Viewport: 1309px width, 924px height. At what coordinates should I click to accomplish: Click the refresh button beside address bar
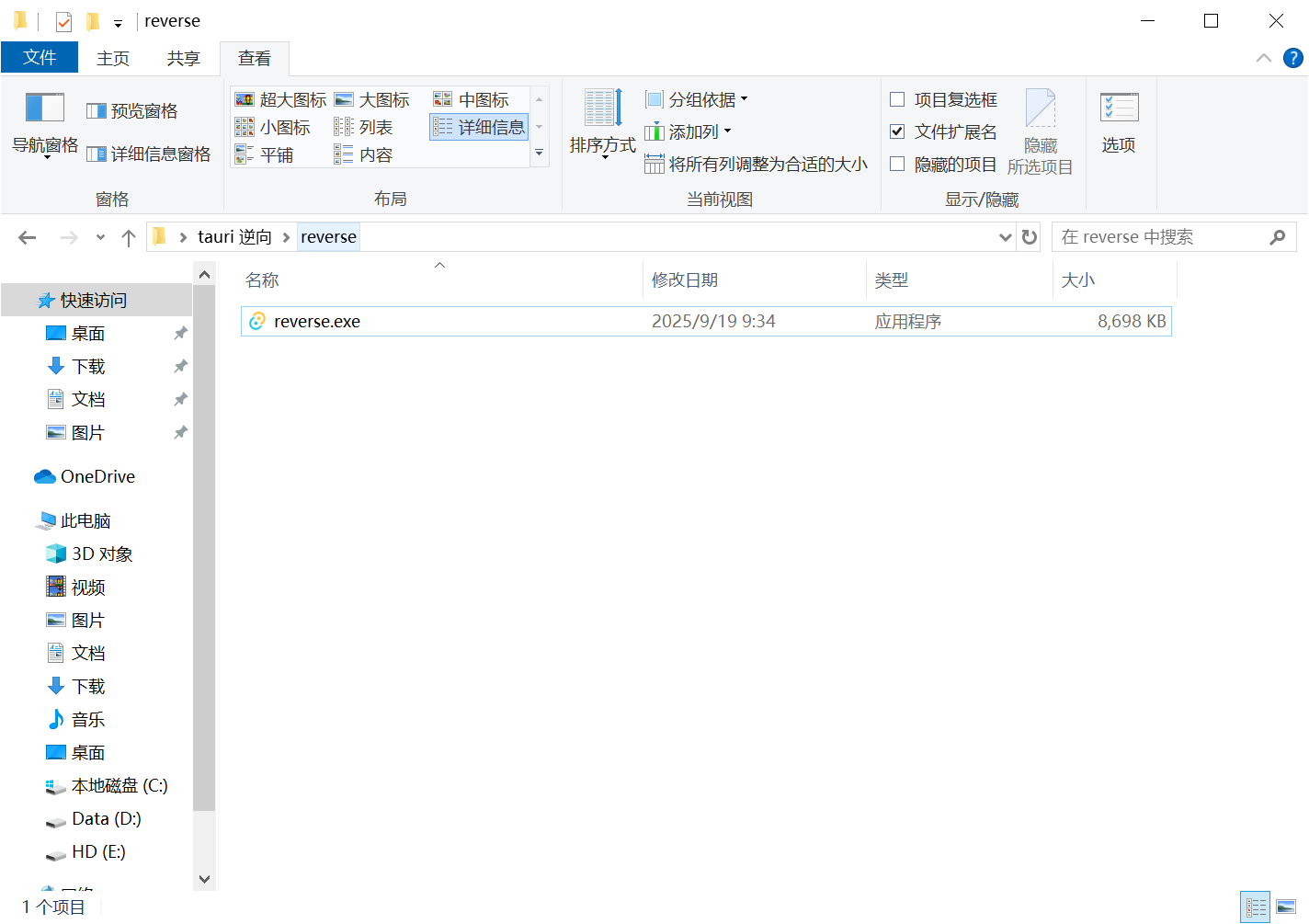1030,237
